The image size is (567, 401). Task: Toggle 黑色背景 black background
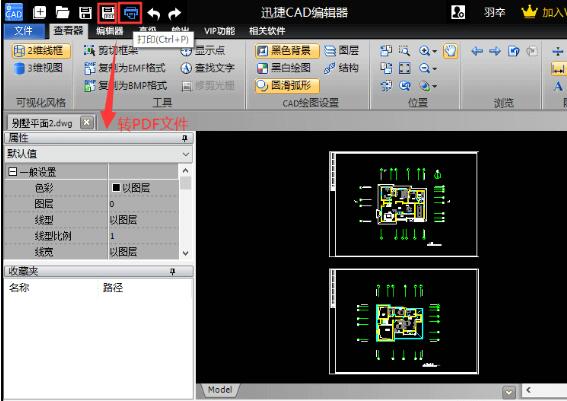point(287,51)
